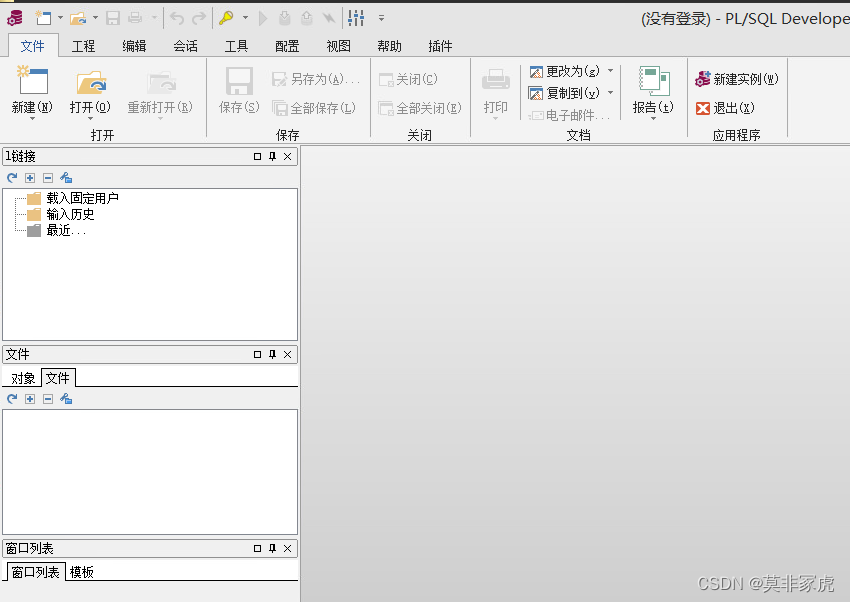
Task: Click the 保存(S) ribbon button
Action: (239, 90)
